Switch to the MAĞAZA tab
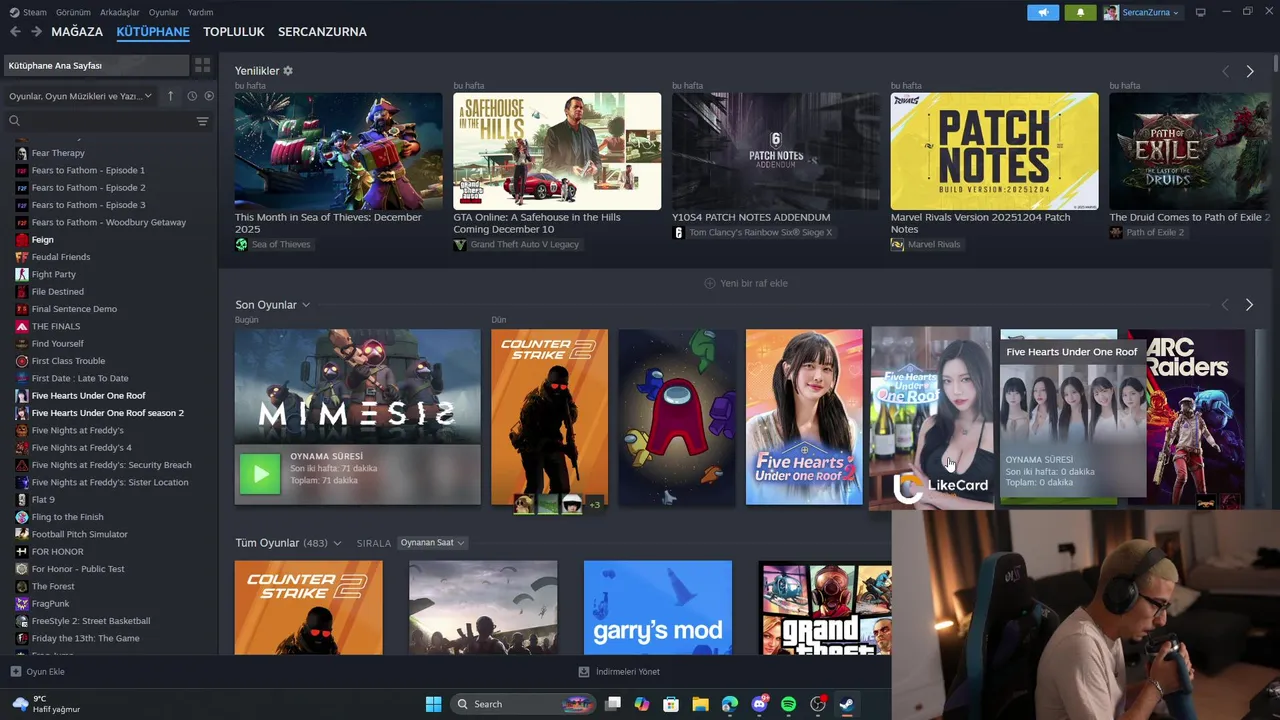The height and width of the screenshot is (720, 1280). coord(77,32)
